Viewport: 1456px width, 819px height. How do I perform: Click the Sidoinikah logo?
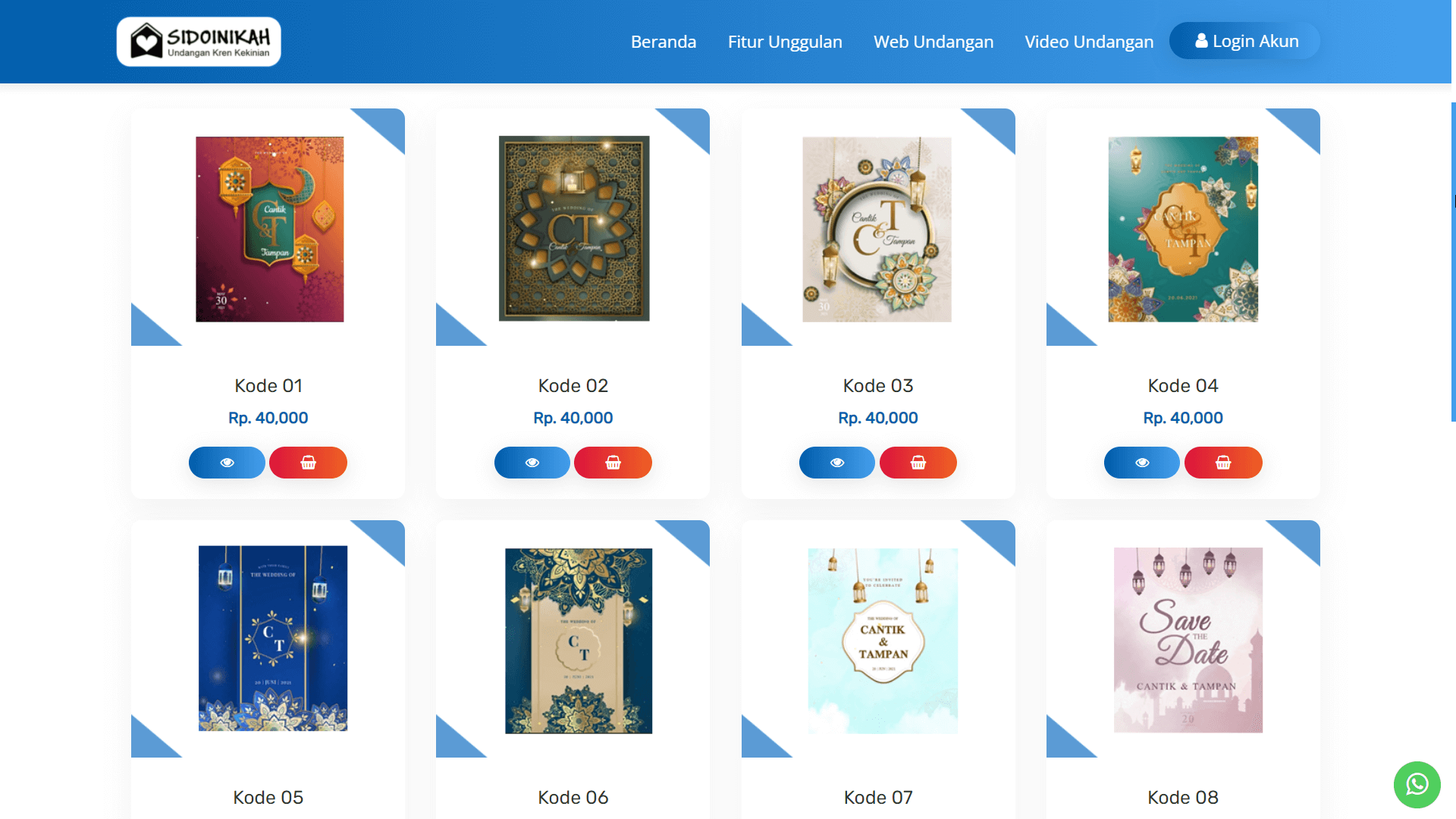(x=199, y=42)
